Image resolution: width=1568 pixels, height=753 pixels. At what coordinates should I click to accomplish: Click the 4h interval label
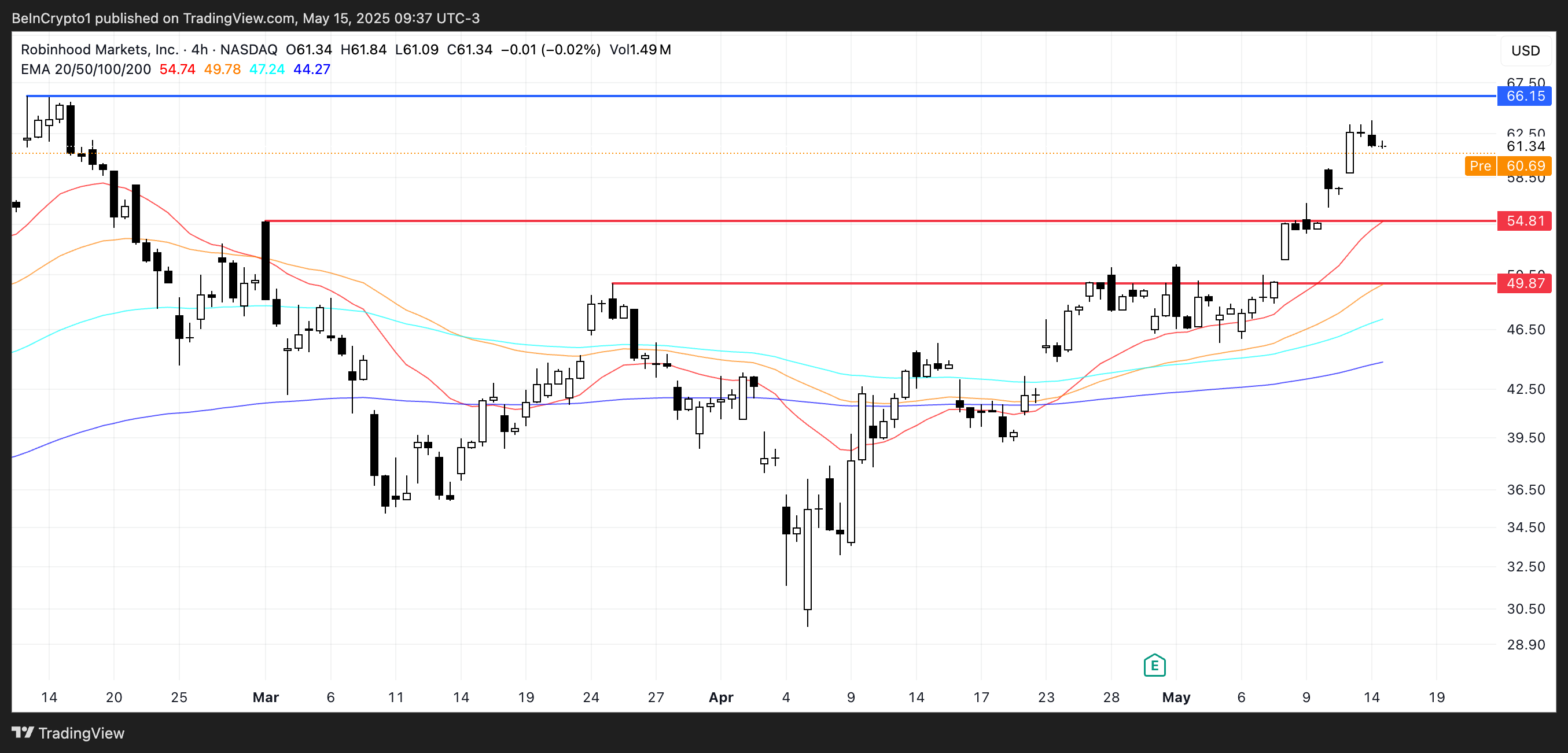click(x=199, y=49)
